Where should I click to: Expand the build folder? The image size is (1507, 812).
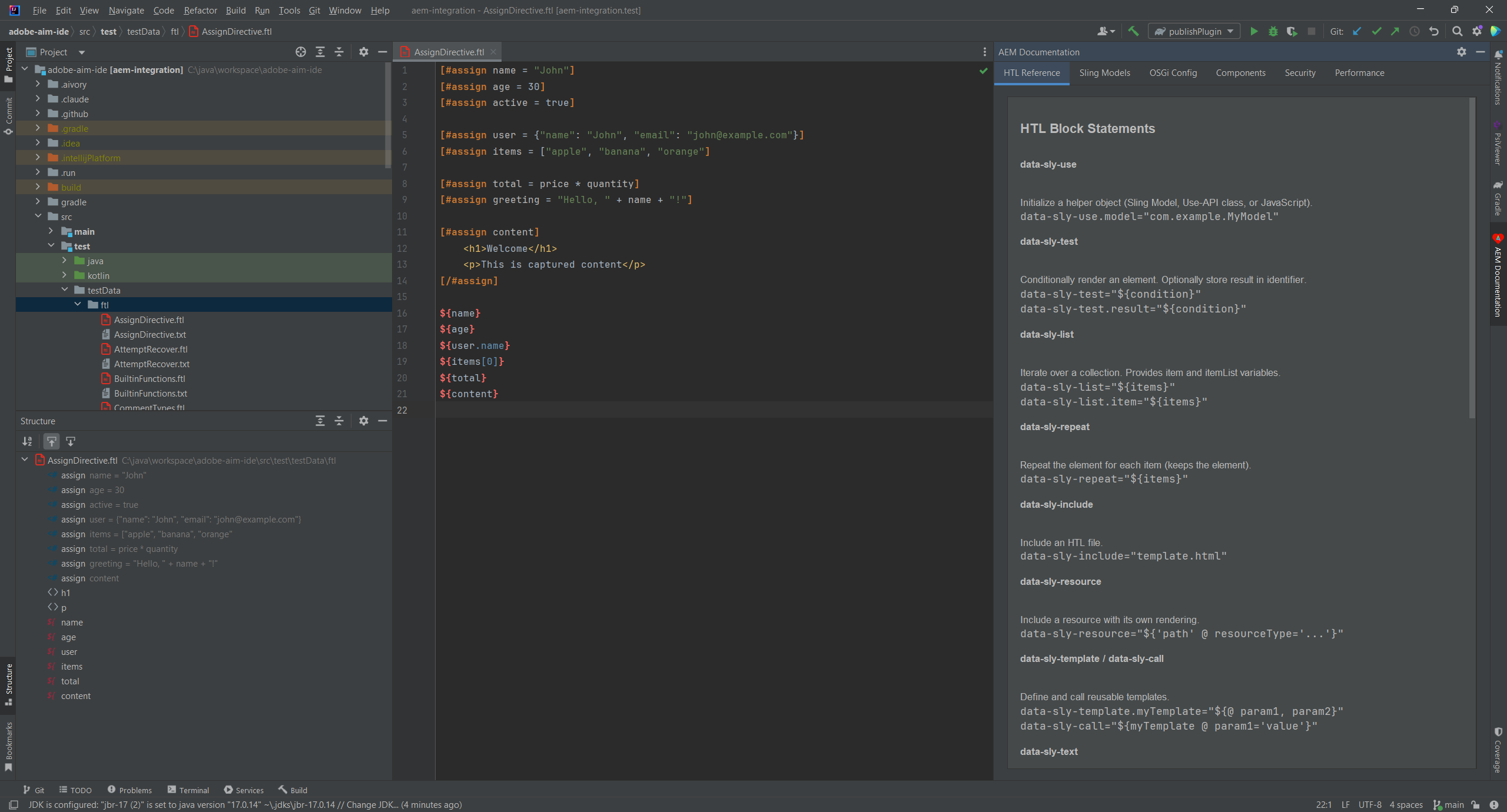click(38, 187)
